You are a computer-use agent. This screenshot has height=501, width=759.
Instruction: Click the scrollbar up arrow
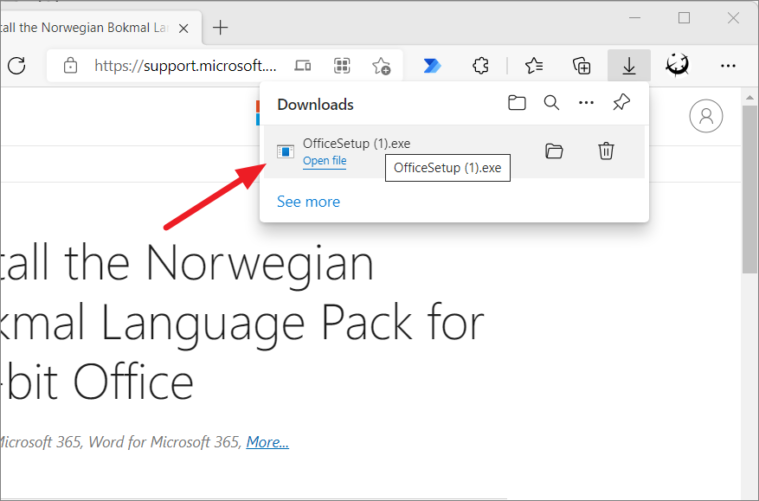(x=750, y=97)
